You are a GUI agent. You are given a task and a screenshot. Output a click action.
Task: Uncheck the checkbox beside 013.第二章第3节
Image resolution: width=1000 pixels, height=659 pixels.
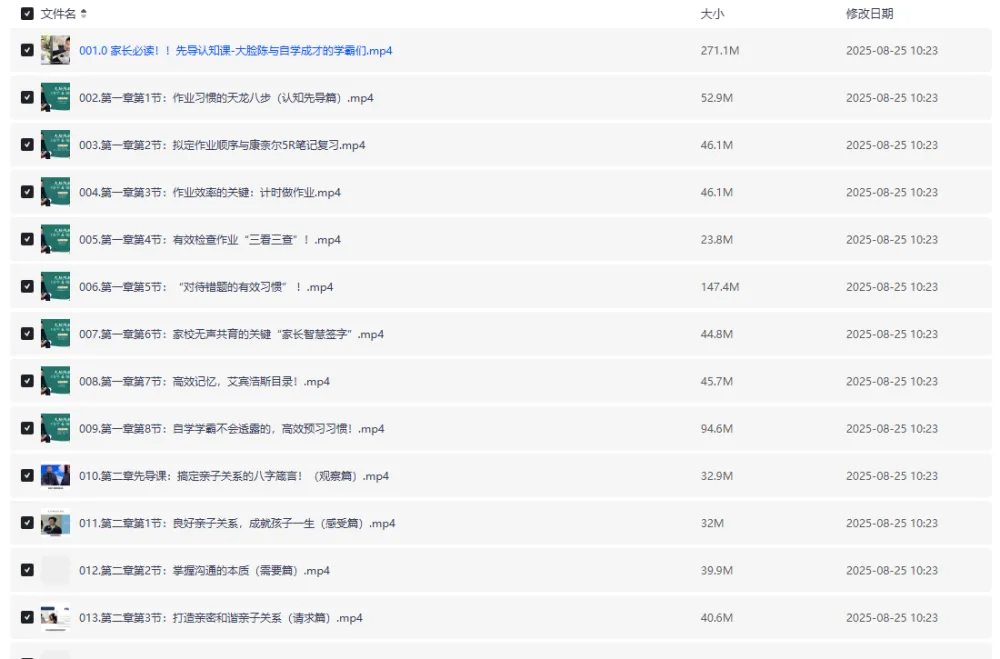pos(29,617)
